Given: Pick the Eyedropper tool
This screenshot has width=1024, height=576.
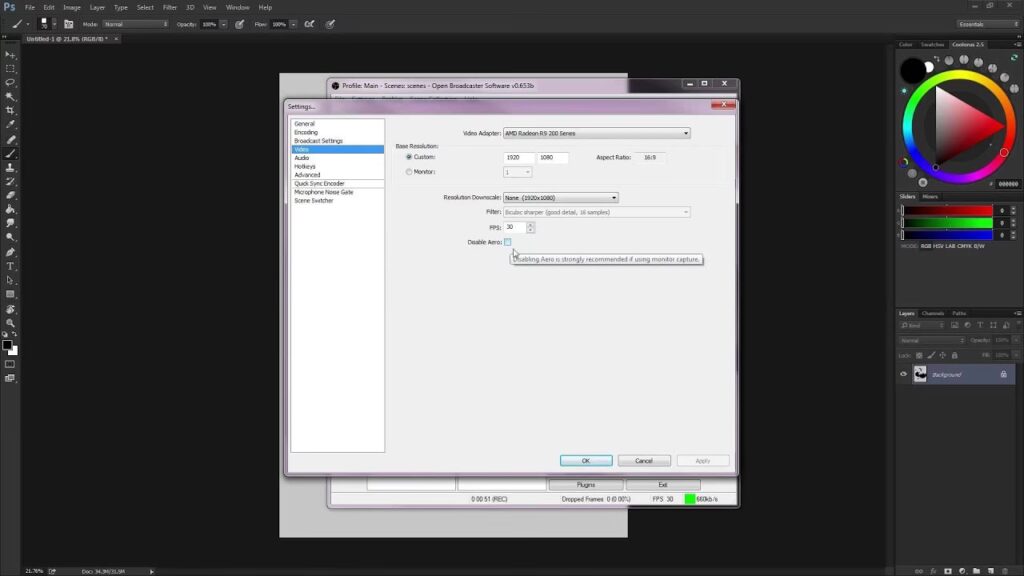Looking at the screenshot, I should [10, 125].
